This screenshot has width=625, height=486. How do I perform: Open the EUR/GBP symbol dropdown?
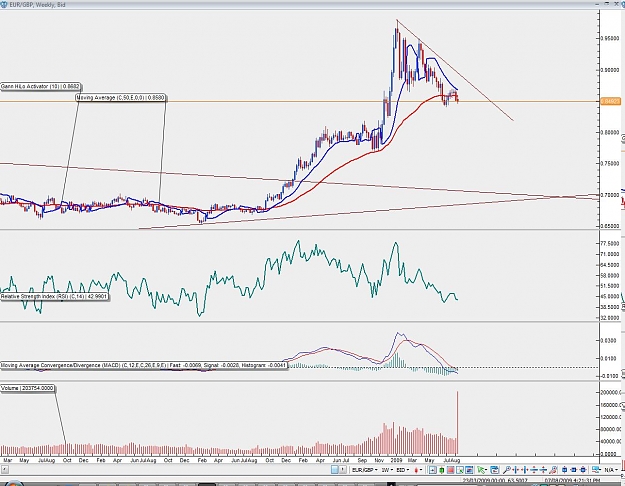point(365,470)
